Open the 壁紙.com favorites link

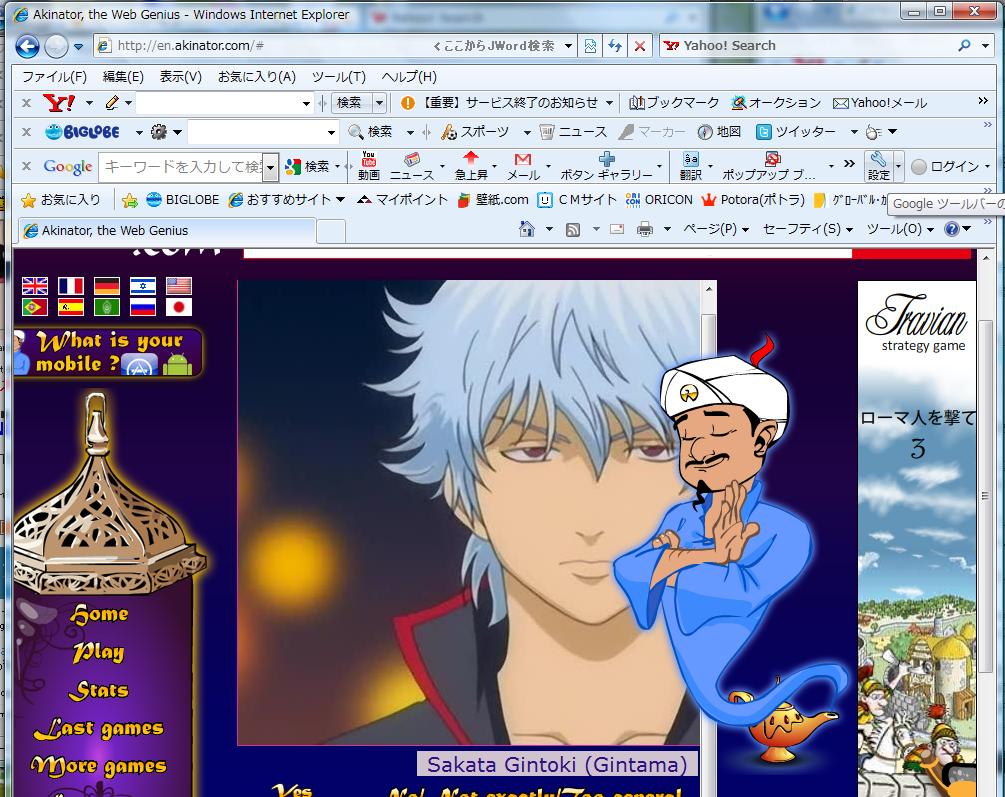[x=494, y=200]
